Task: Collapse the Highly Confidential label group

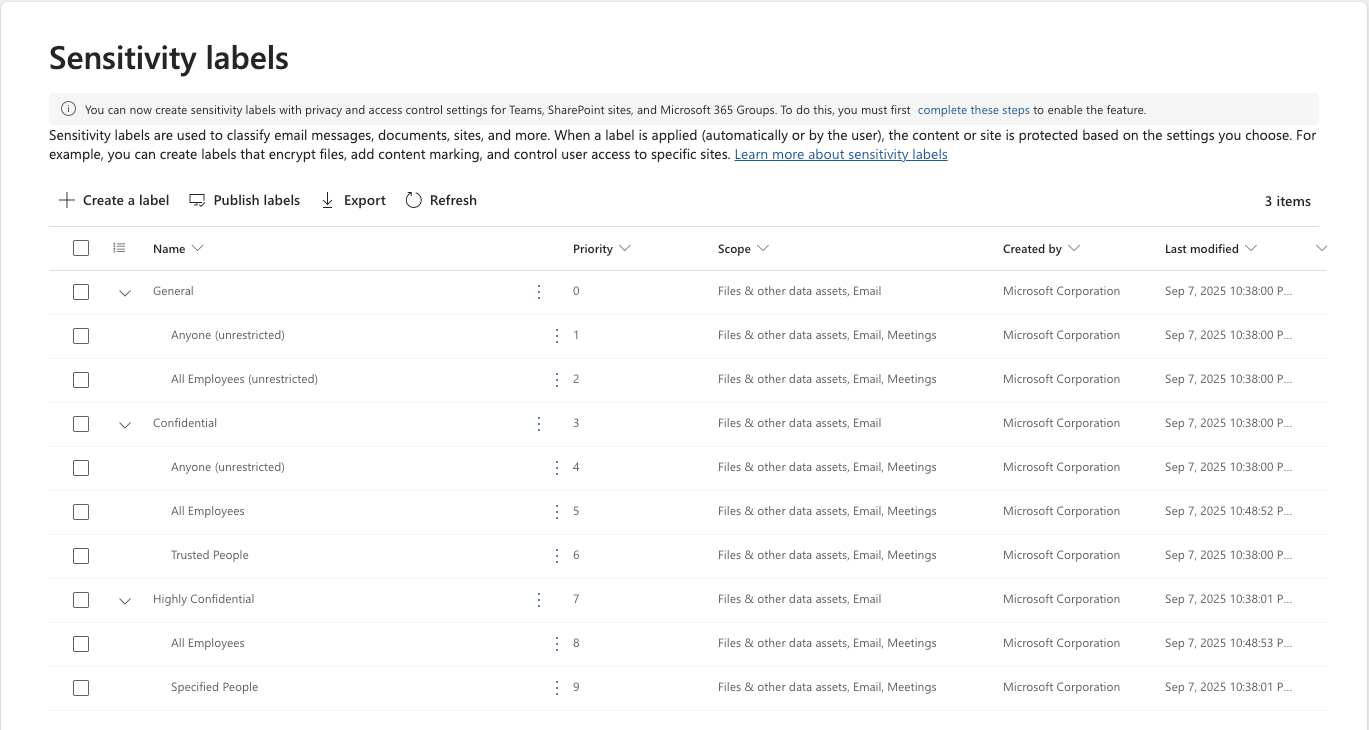Action: coord(125,601)
